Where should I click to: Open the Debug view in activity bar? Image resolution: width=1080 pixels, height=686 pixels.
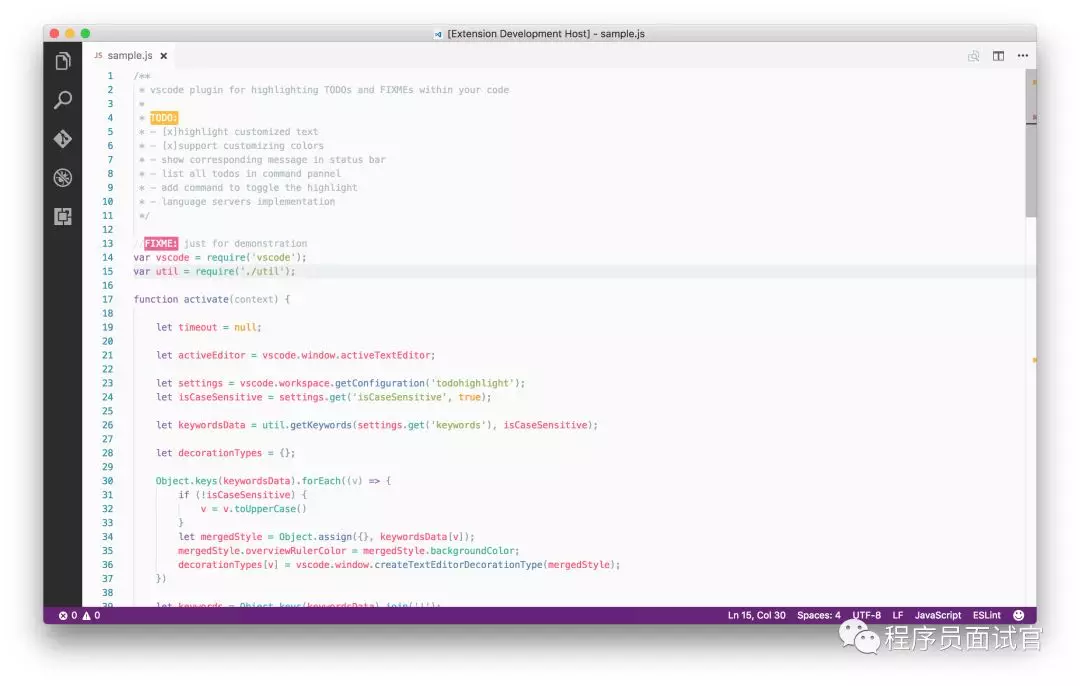[x=63, y=178]
